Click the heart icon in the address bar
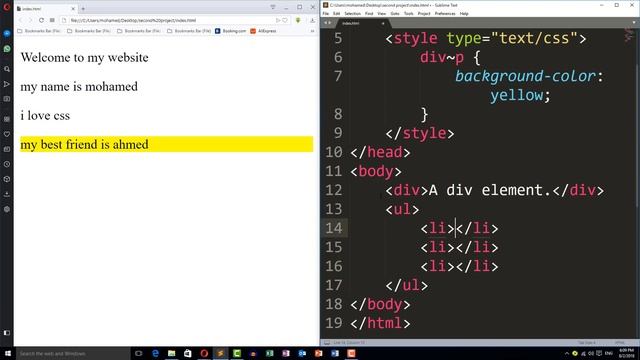The width and height of the screenshot is (640, 360). 285,20
